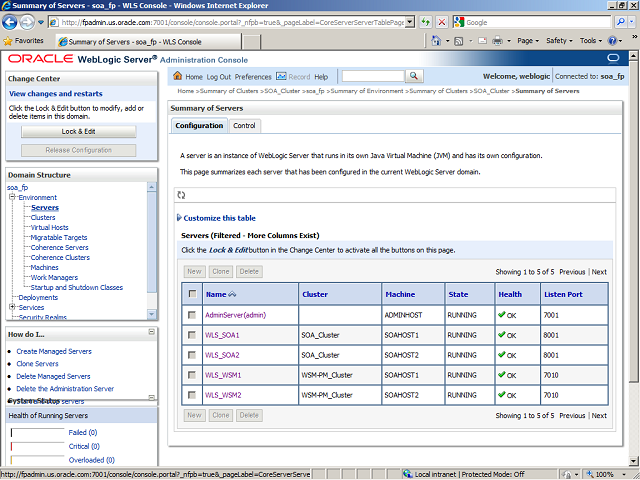This screenshot has width=640, height=480.
Task: Toggle the select-all checkbox in table header
Action: point(191,294)
